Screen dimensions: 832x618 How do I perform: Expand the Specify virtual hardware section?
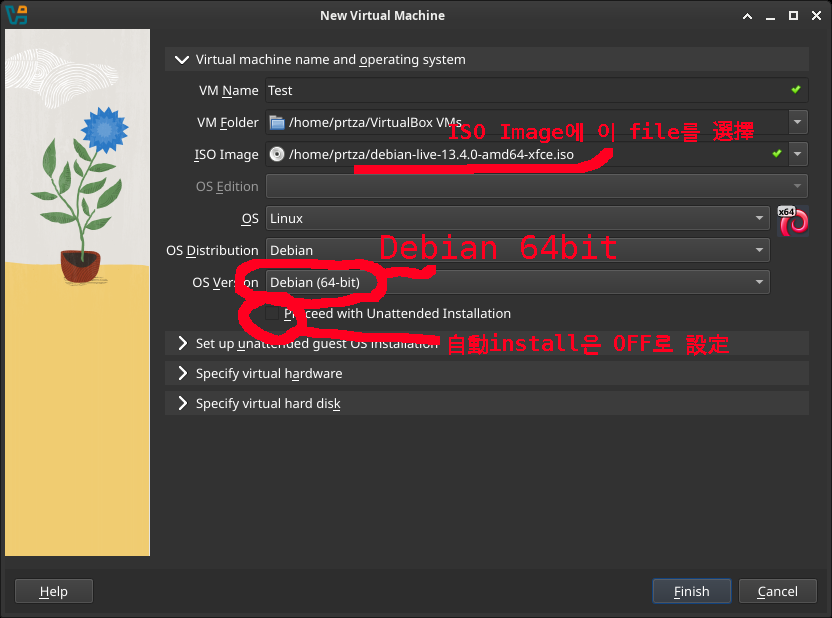[182, 373]
